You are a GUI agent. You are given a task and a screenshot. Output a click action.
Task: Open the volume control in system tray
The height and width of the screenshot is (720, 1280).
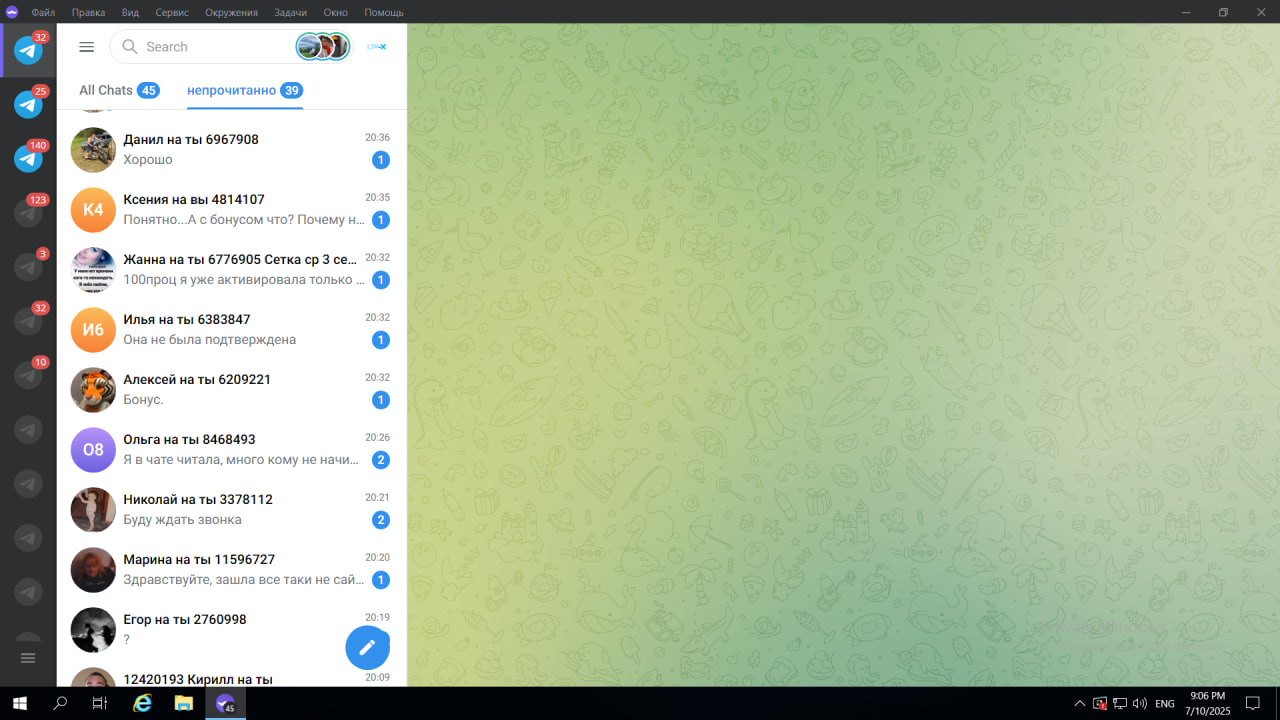[x=1140, y=703]
